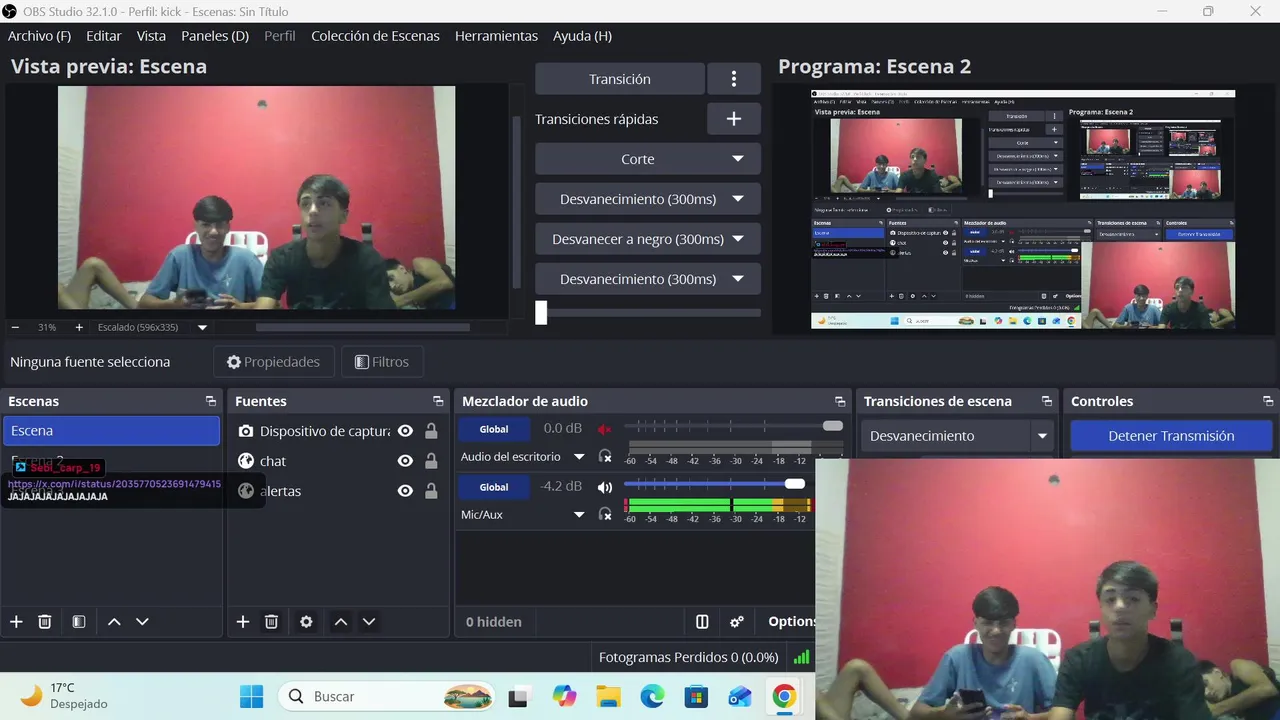Delete the selected scene with the trash icon
Viewport: 1280px width, 720px height.
click(45, 622)
